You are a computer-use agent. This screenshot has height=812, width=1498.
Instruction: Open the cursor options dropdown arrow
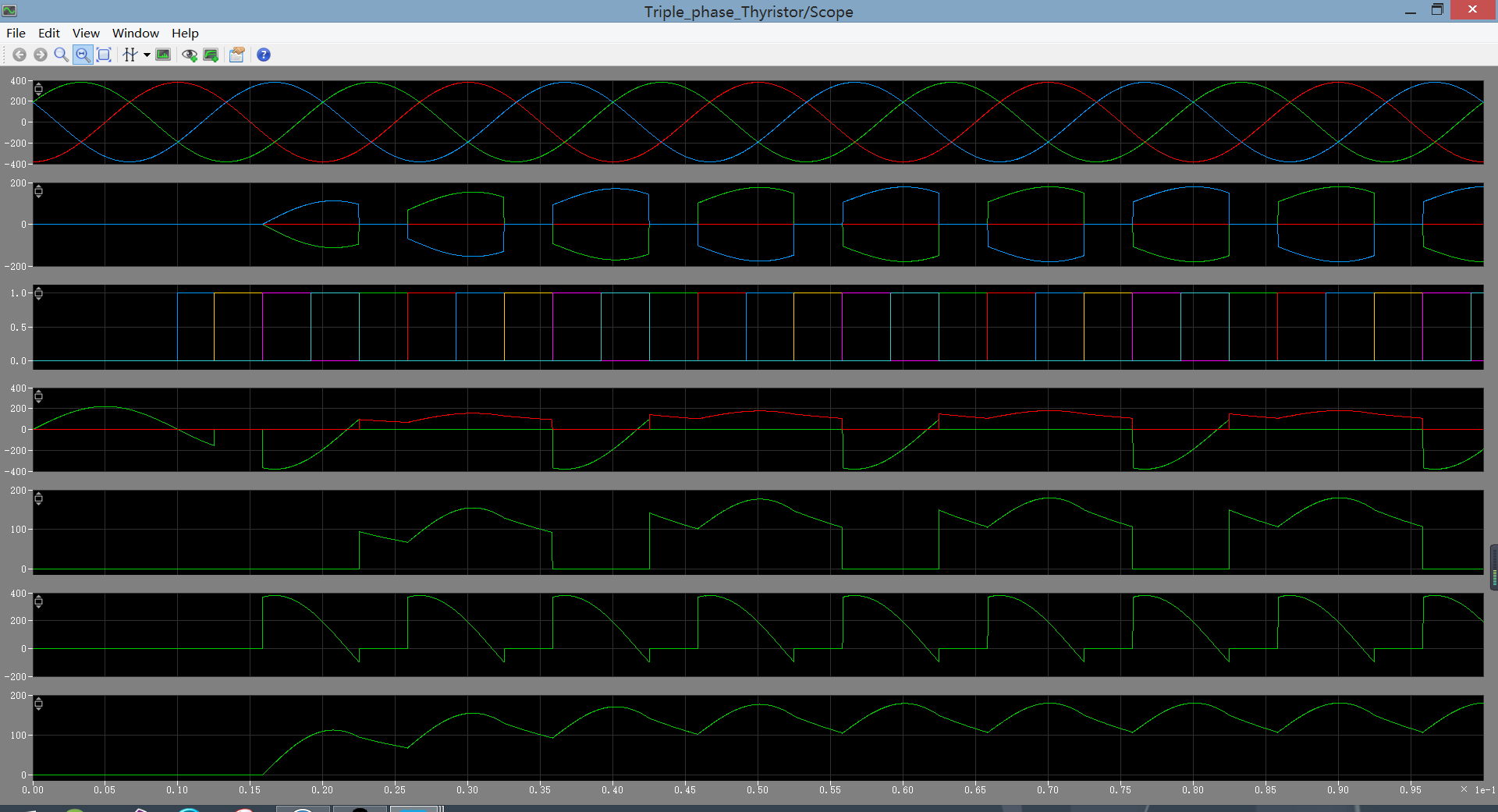pyautogui.click(x=147, y=55)
